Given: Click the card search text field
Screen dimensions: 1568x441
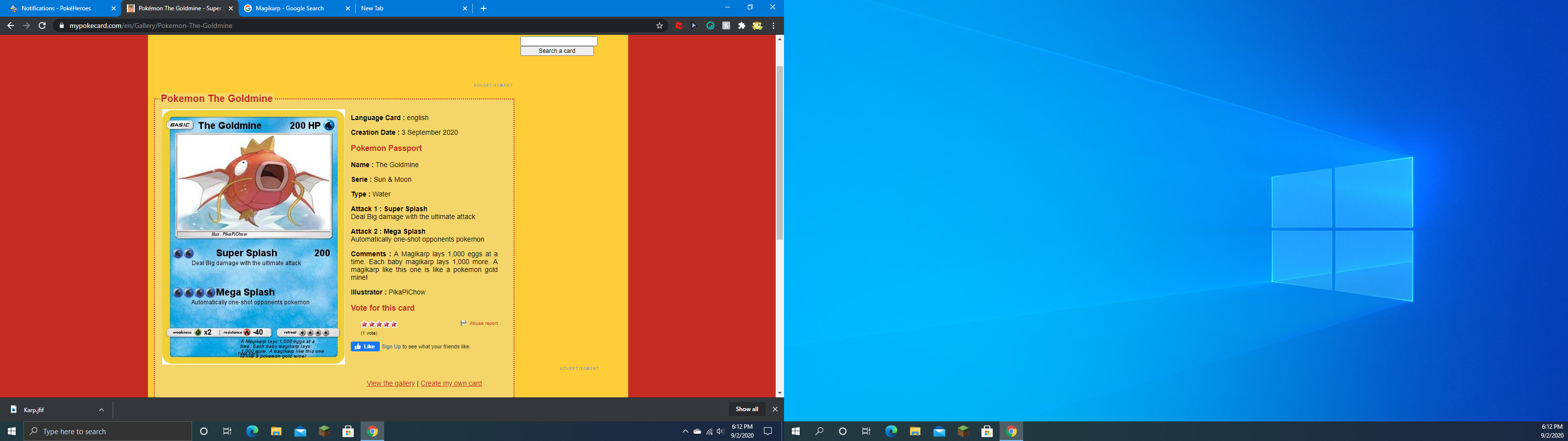Looking at the screenshot, I should tap(559, 41).
